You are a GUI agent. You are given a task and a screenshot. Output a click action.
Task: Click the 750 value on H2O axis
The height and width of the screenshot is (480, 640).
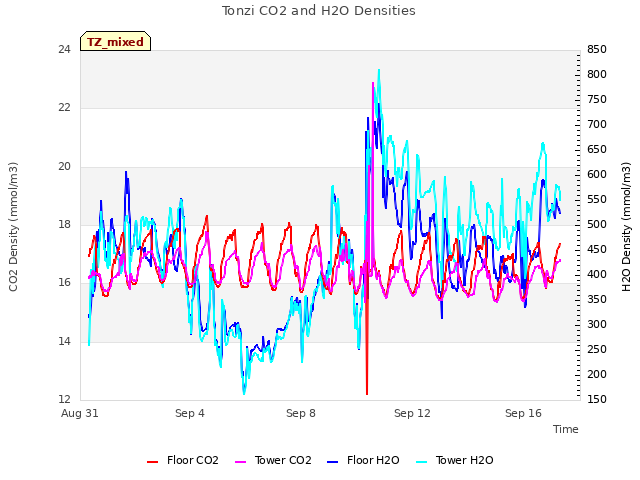pos(597,100)
